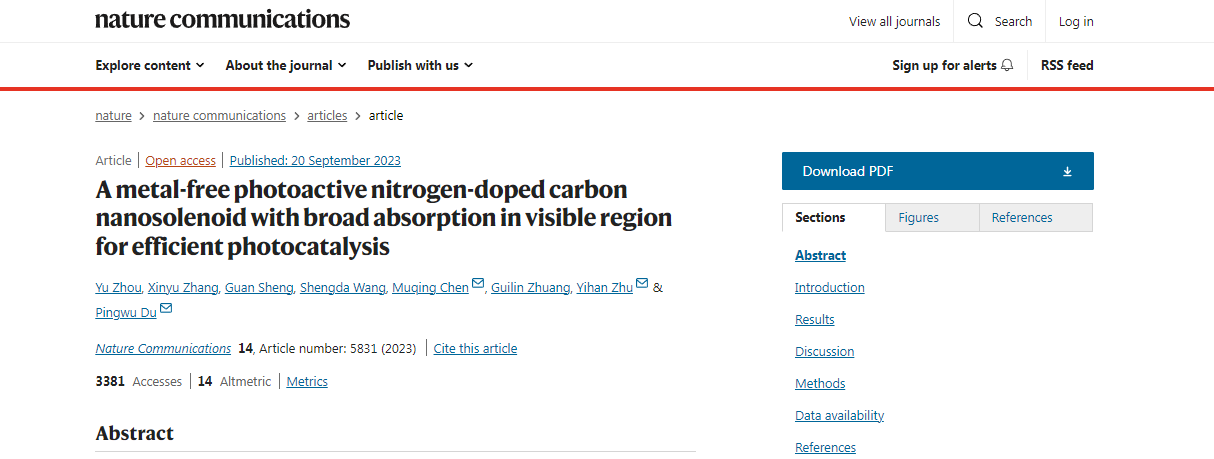The width and height of the screenshot is (1214, 459).
Task: Click the Download PDF button
Action: pos(938,171)
